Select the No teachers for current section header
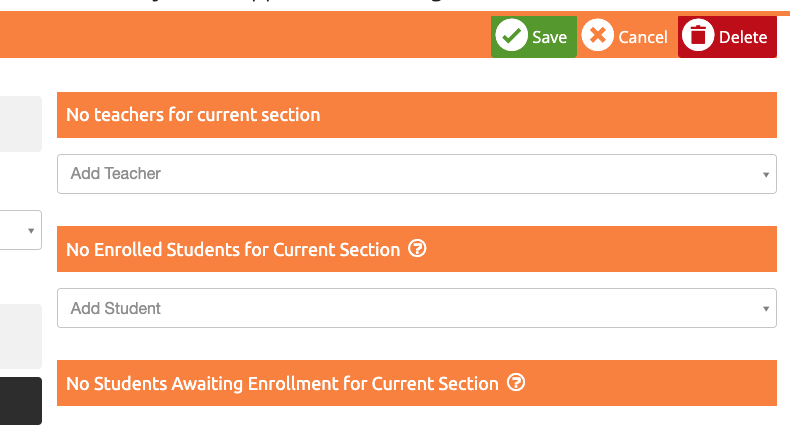 pyautogui.click(x=417, y=115)
